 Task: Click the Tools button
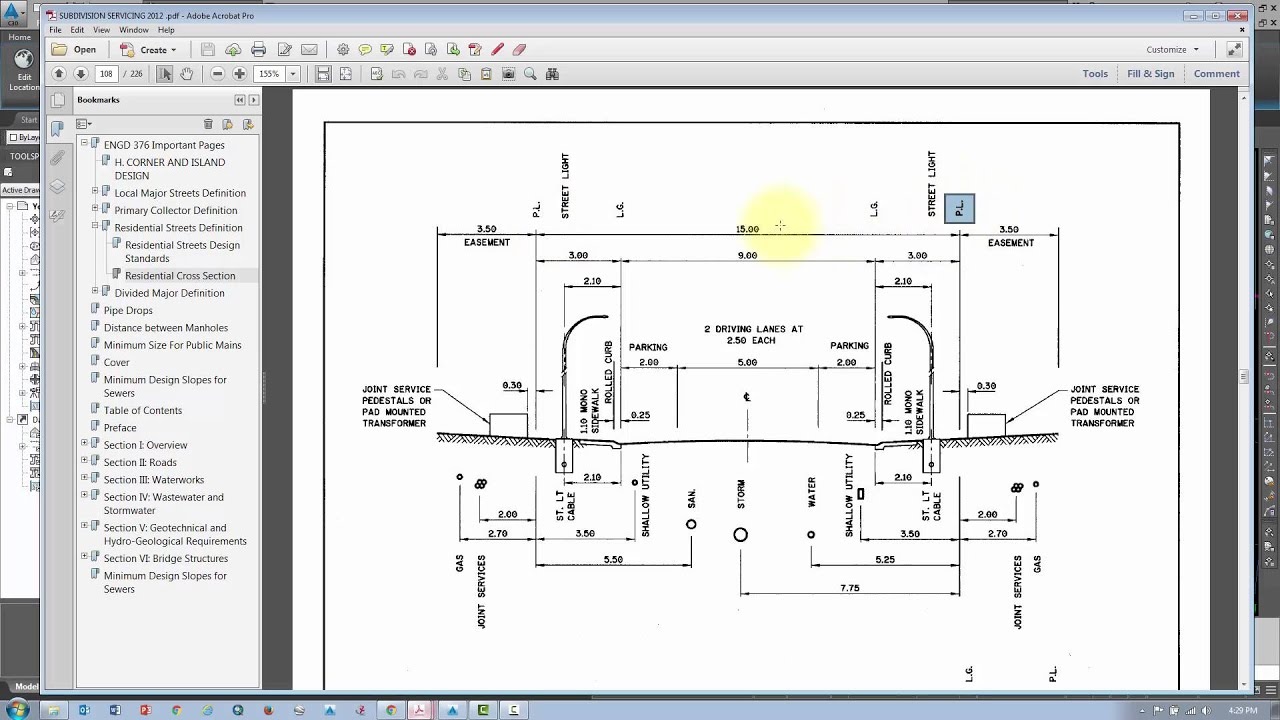(x=1095, y=73)
